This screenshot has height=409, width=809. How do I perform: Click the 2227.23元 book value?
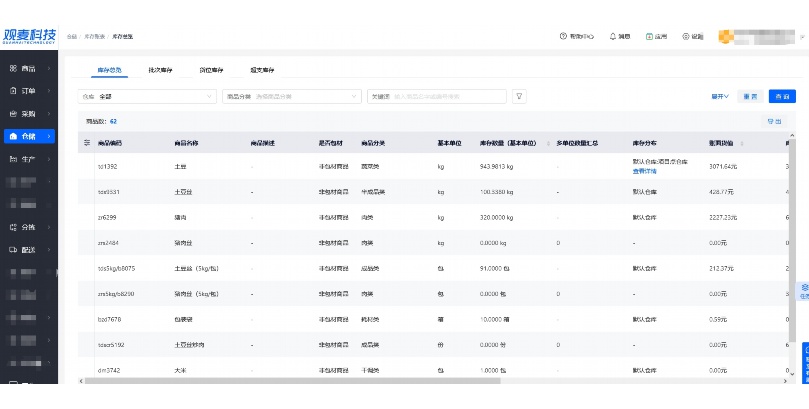click(722, 217)
